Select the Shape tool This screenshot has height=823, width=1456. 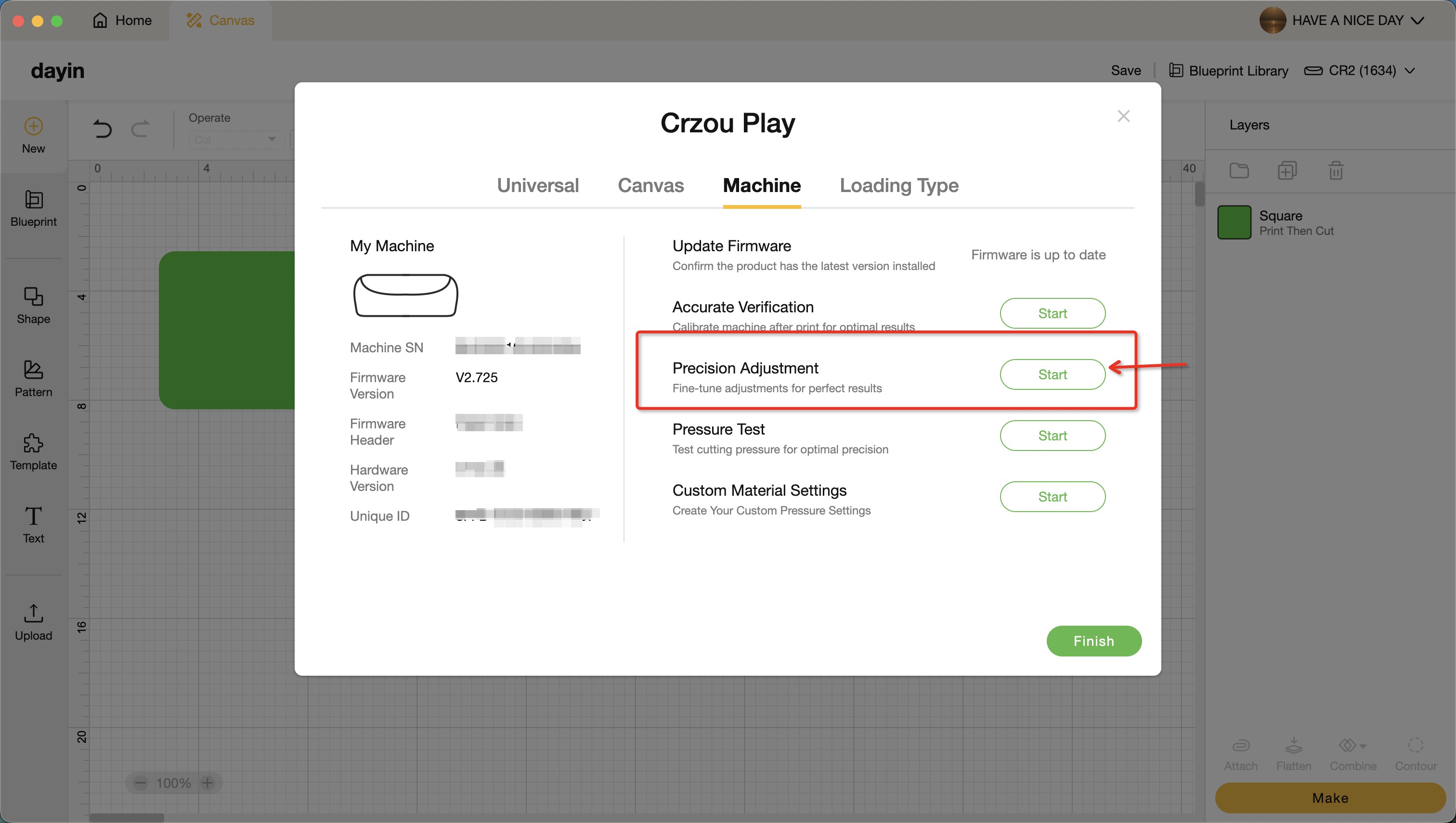pyautogui.click(x=33, y=306)
